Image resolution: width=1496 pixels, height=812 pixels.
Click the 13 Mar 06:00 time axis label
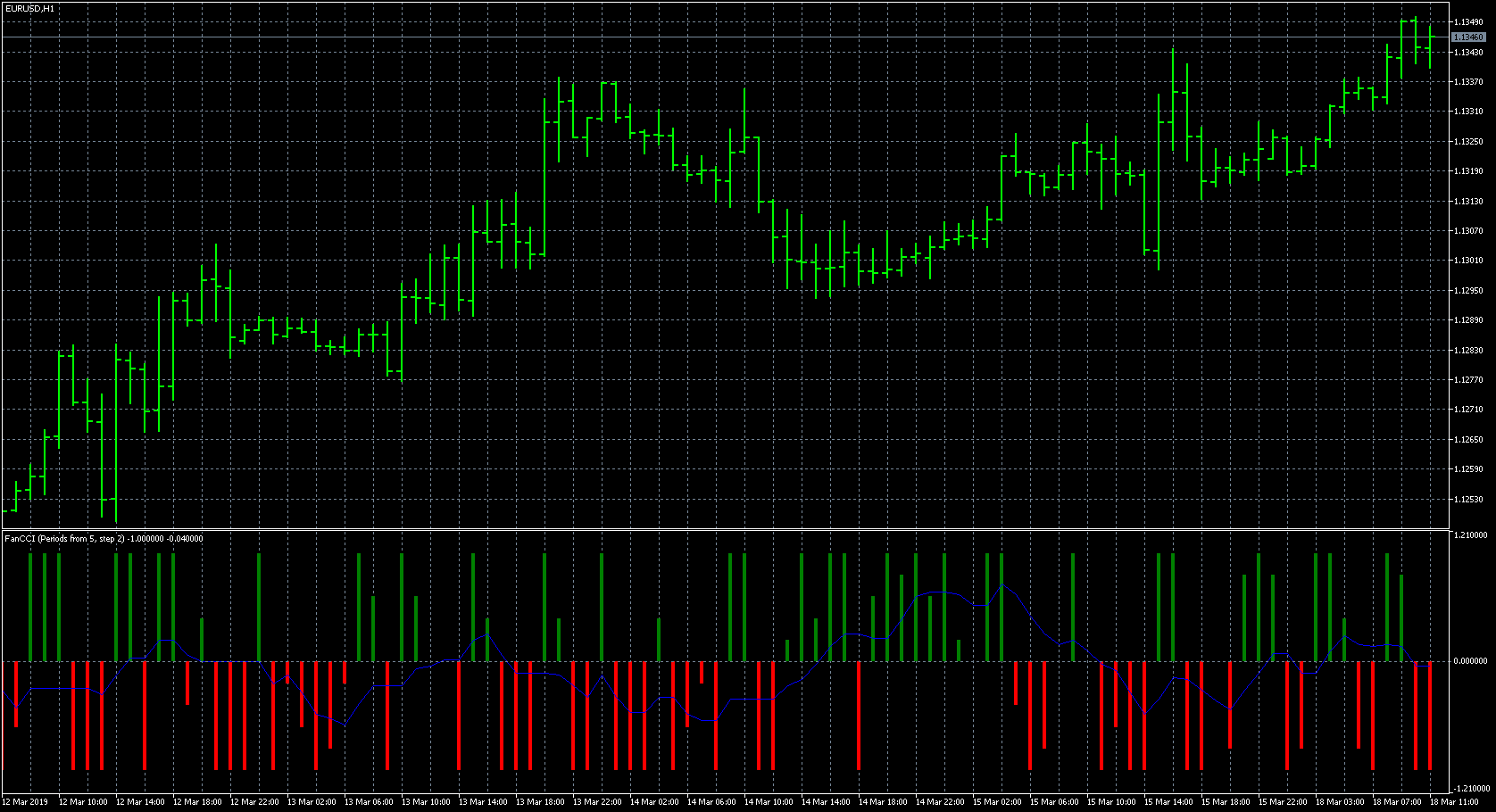pos(369,802)
